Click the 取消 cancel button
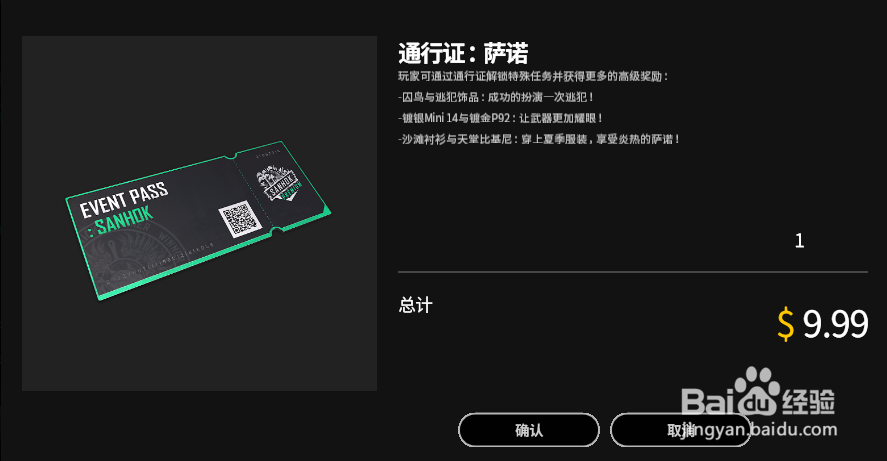Image resolution: width=887 pixels, height=461 pixels. (681, 430)
